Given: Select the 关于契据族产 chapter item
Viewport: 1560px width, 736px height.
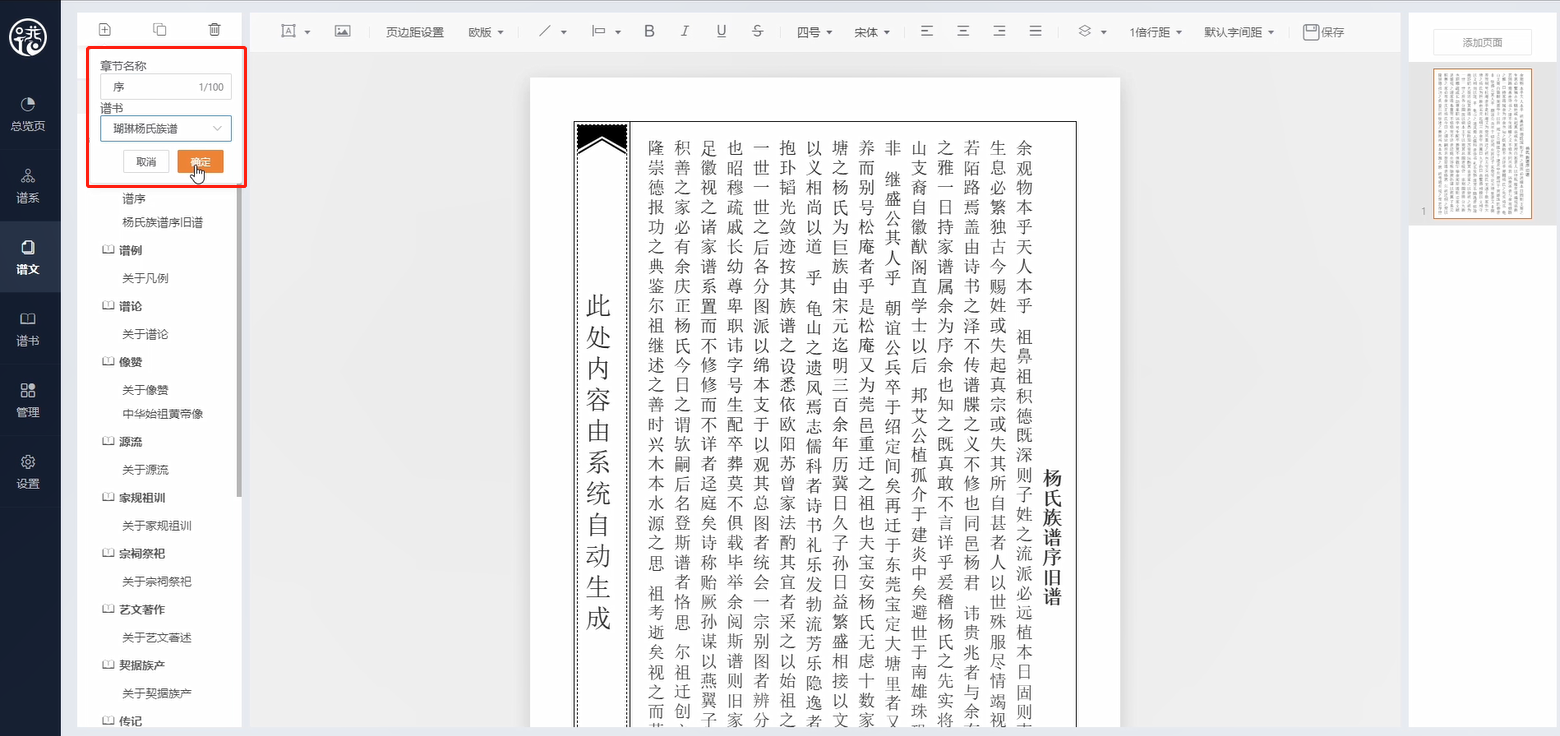Looking at the screenshot, I should click(x=157, y=693).
